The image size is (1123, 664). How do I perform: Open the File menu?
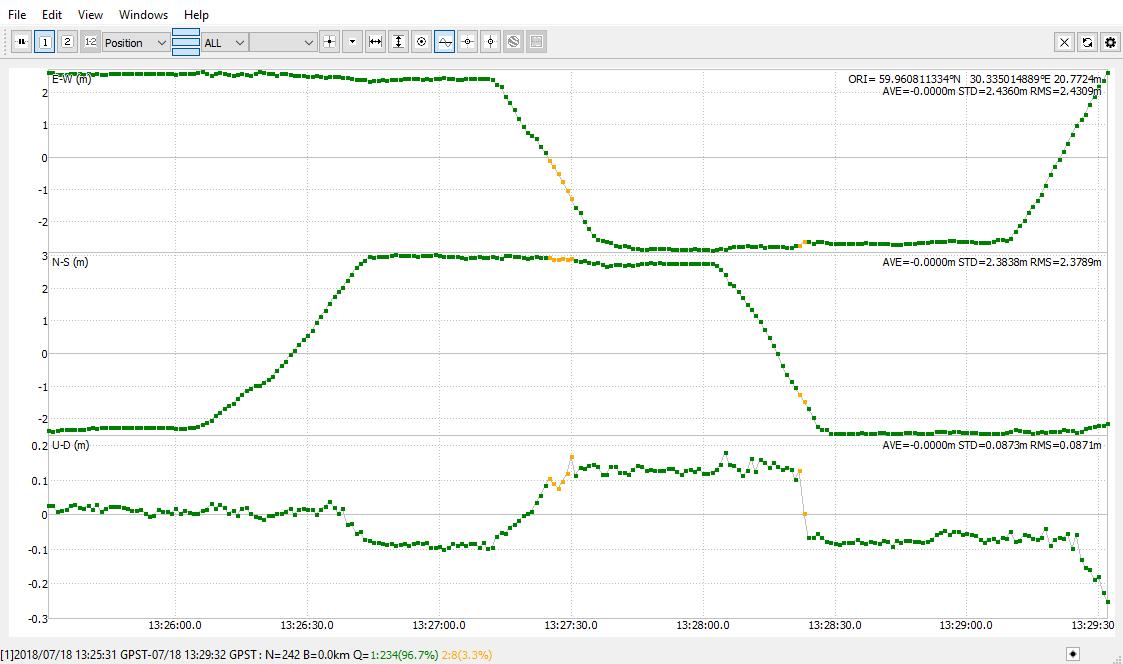[x=17, y=14]
